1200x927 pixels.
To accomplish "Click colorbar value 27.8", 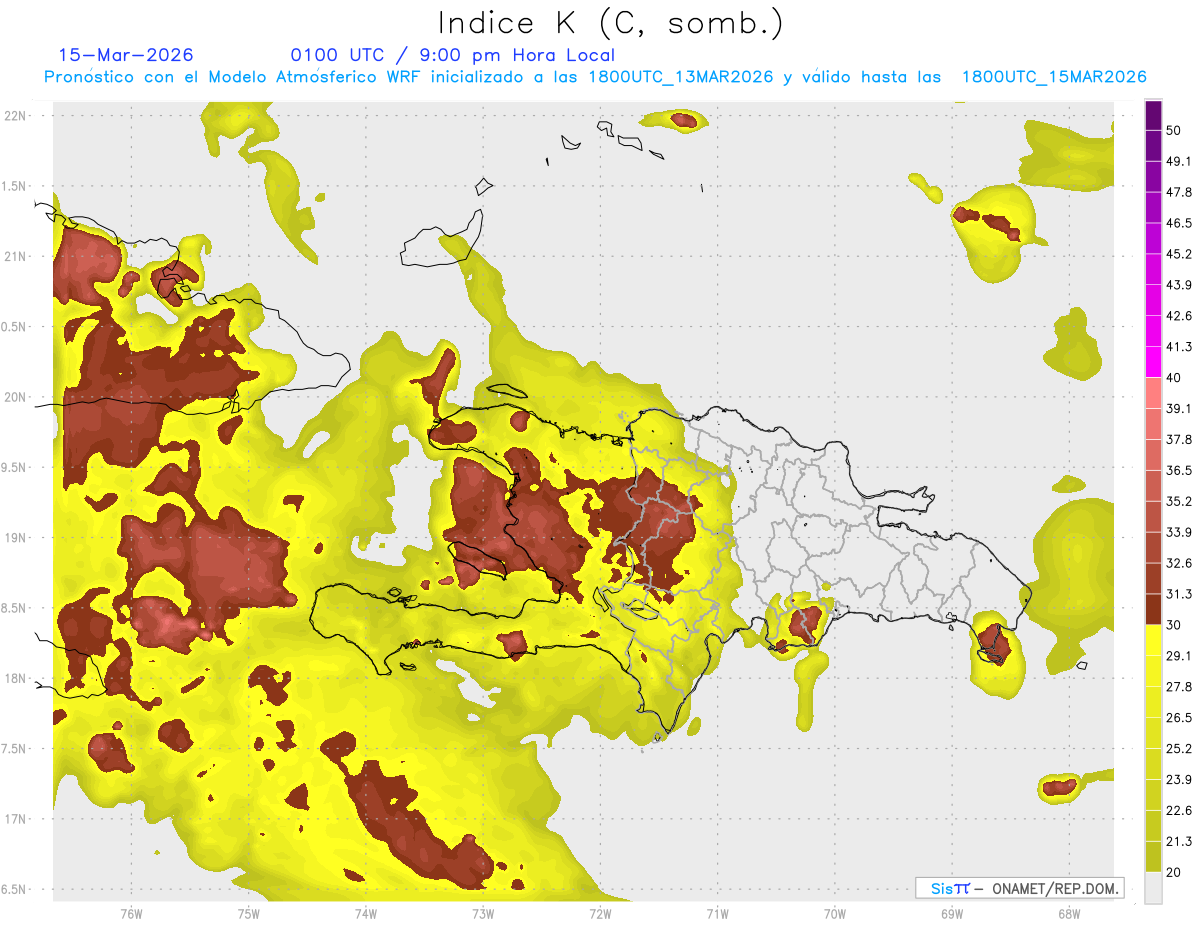I will coord(1179,687).
